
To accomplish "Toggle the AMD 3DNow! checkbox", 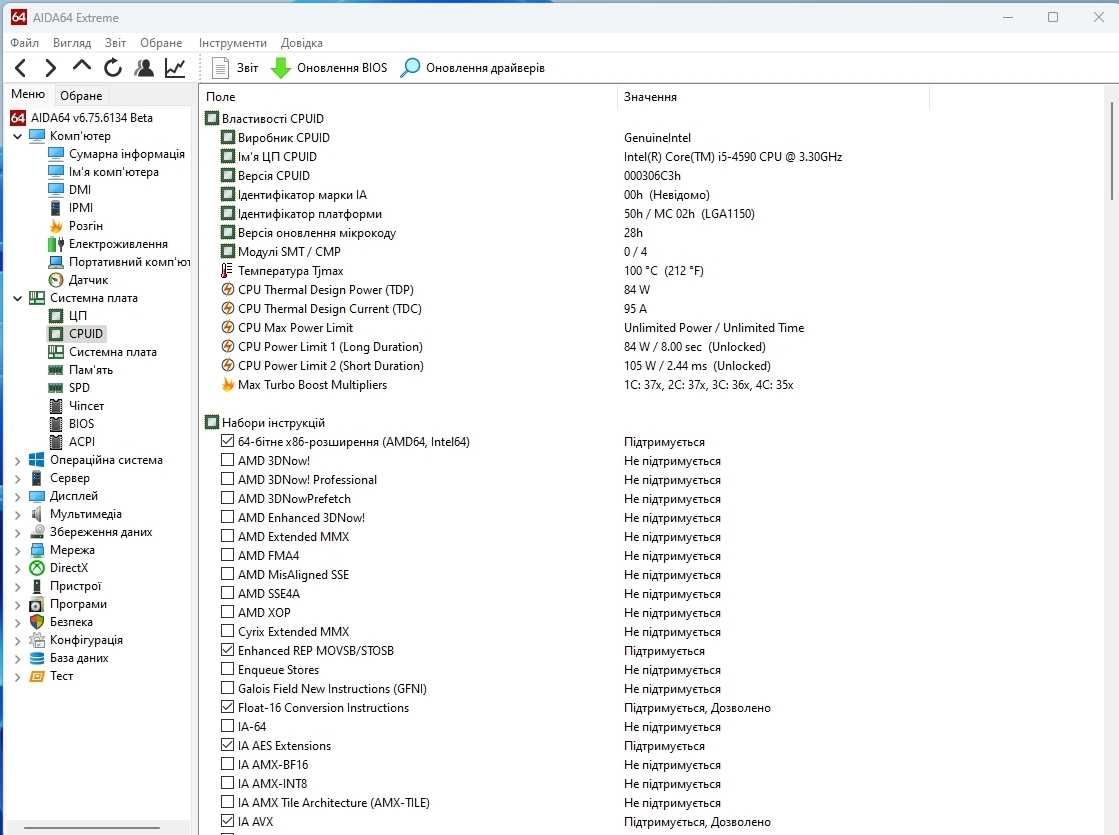I will (x=227, y=460).
